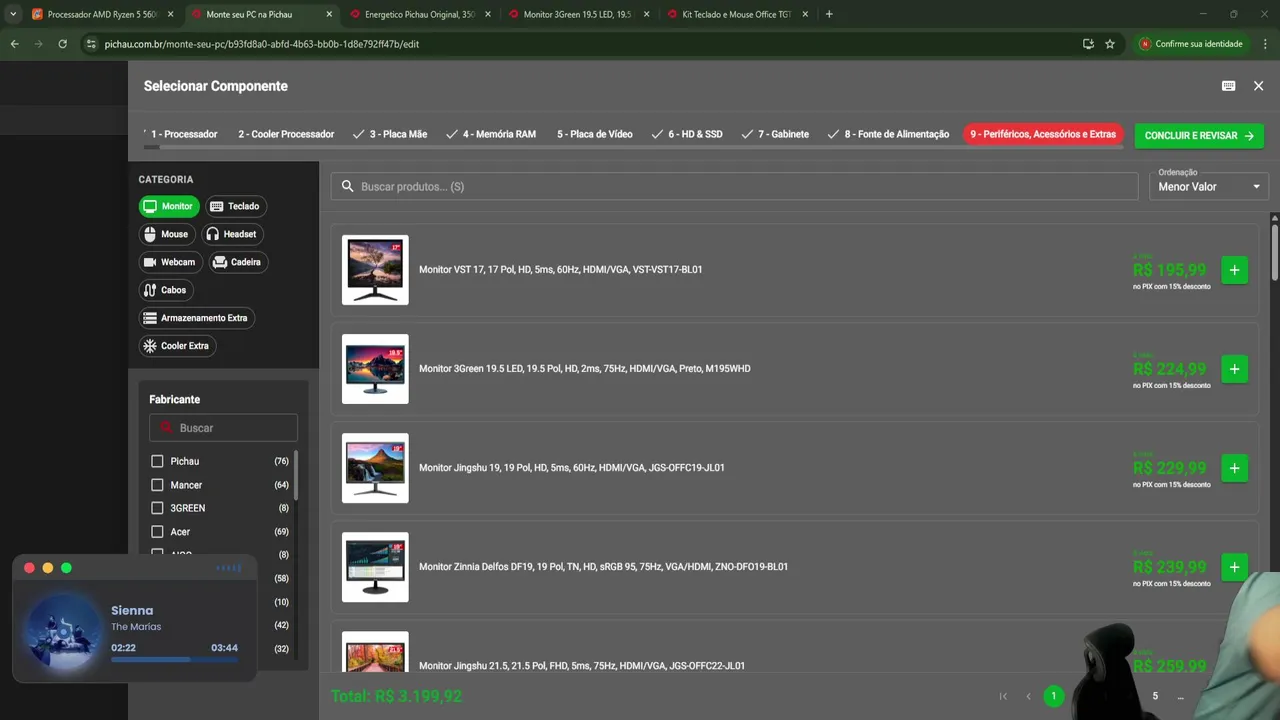1280x720 pixels.
Task: Go to step 6 - HD & SSD
Action: [x=686, y=134]
